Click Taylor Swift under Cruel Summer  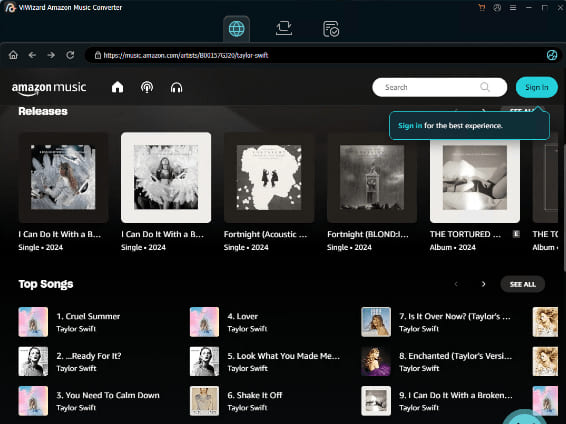point(76,329)
